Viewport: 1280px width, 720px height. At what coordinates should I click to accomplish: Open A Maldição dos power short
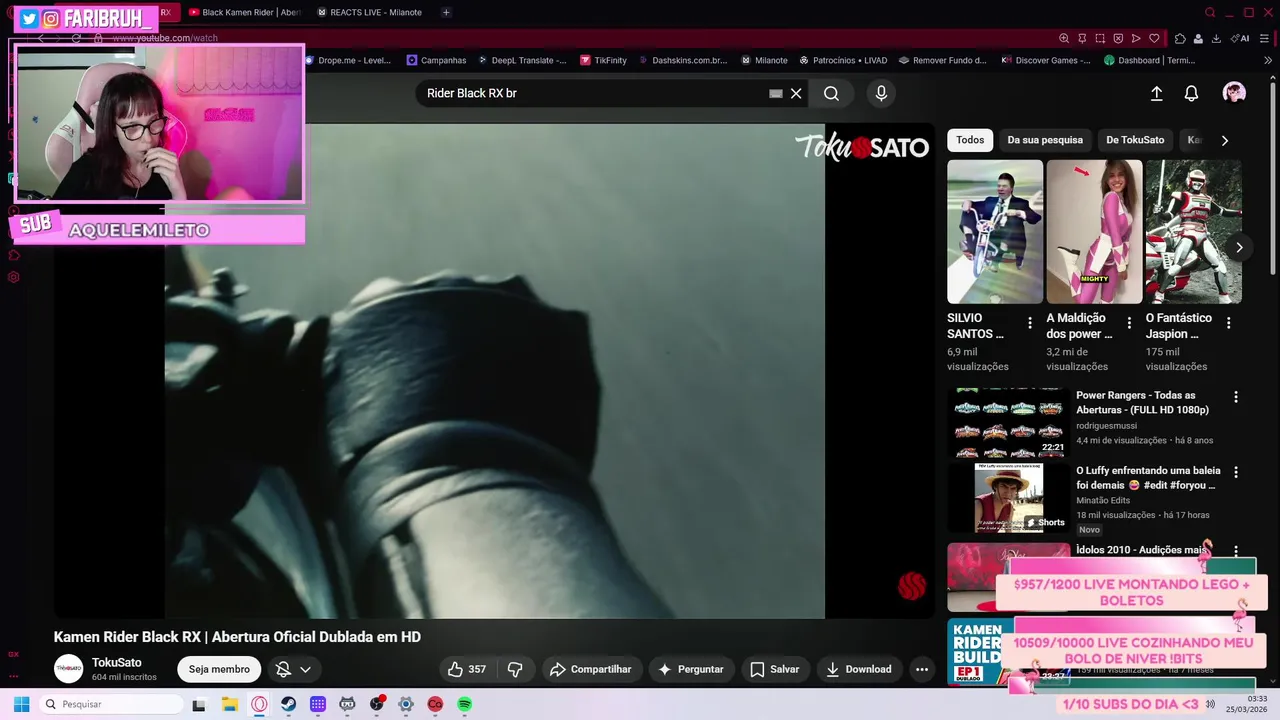tap(1094, 232)
